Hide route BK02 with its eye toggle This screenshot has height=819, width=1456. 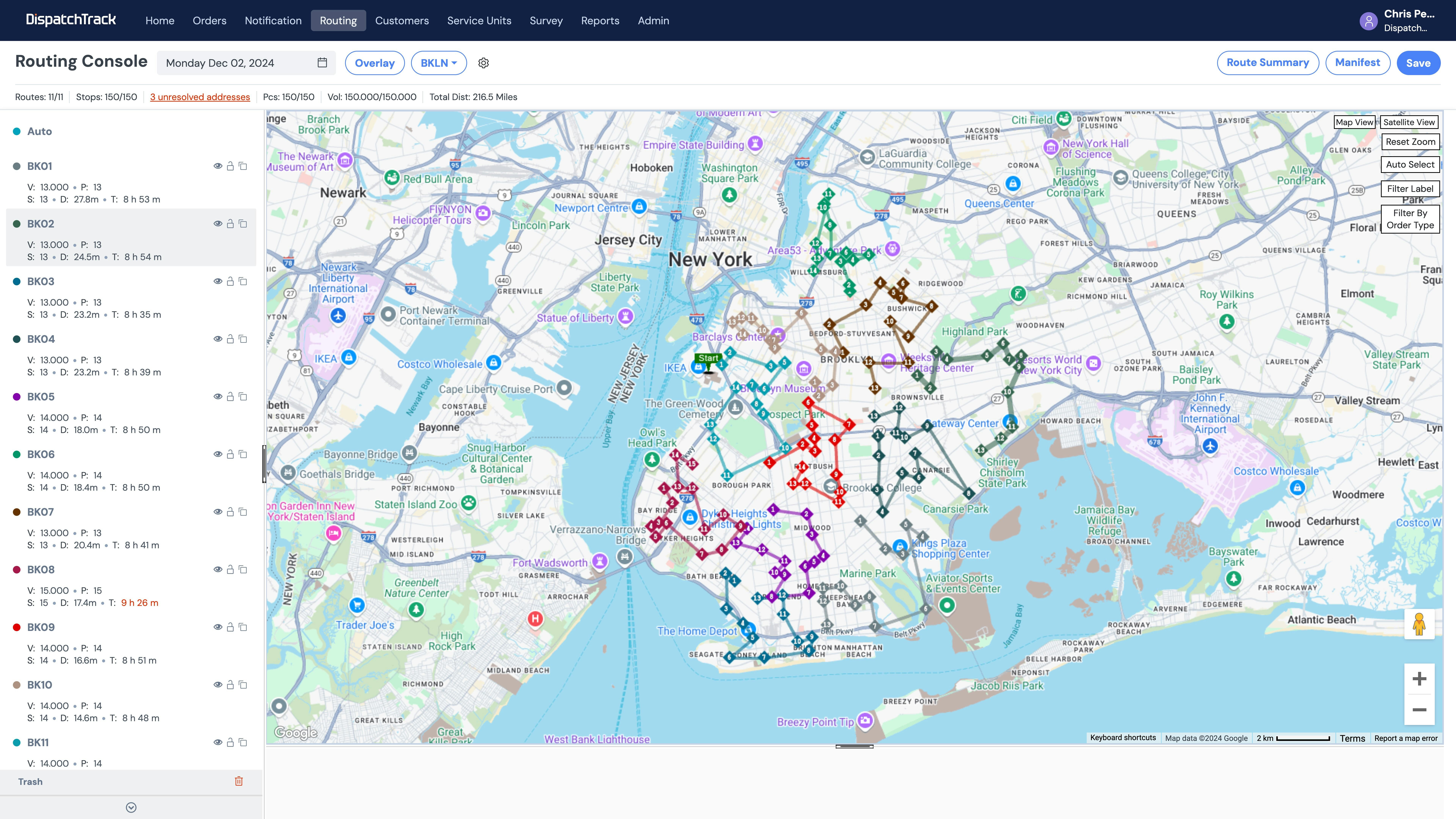click(218, 223)
